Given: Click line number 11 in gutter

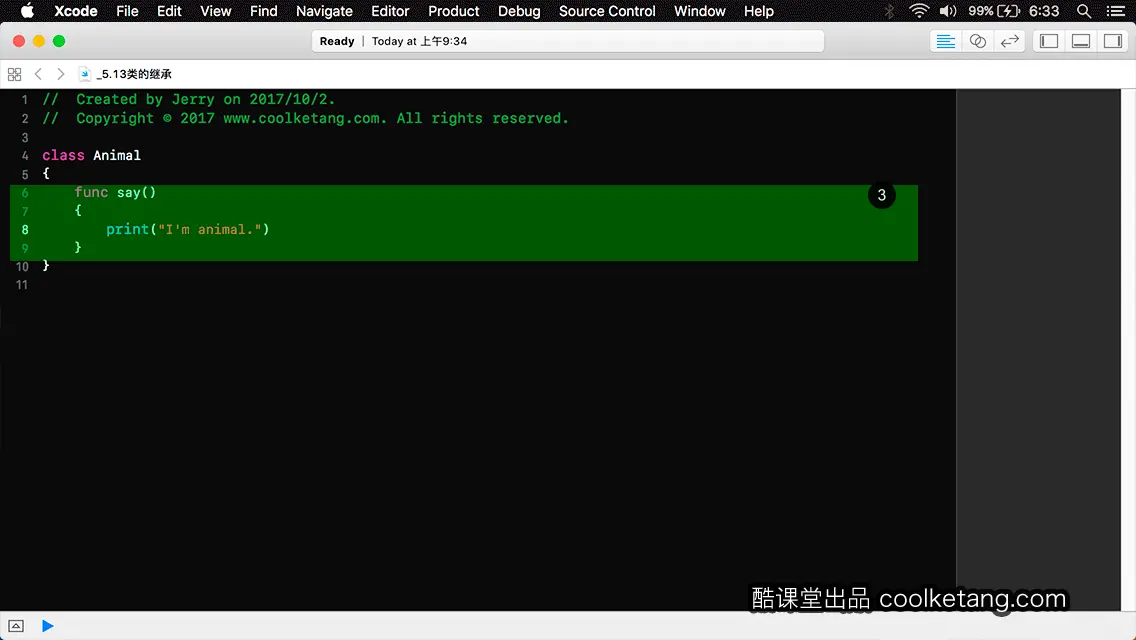Looking at the screenshot, I should pyautogui.click(x=22, y=285).
